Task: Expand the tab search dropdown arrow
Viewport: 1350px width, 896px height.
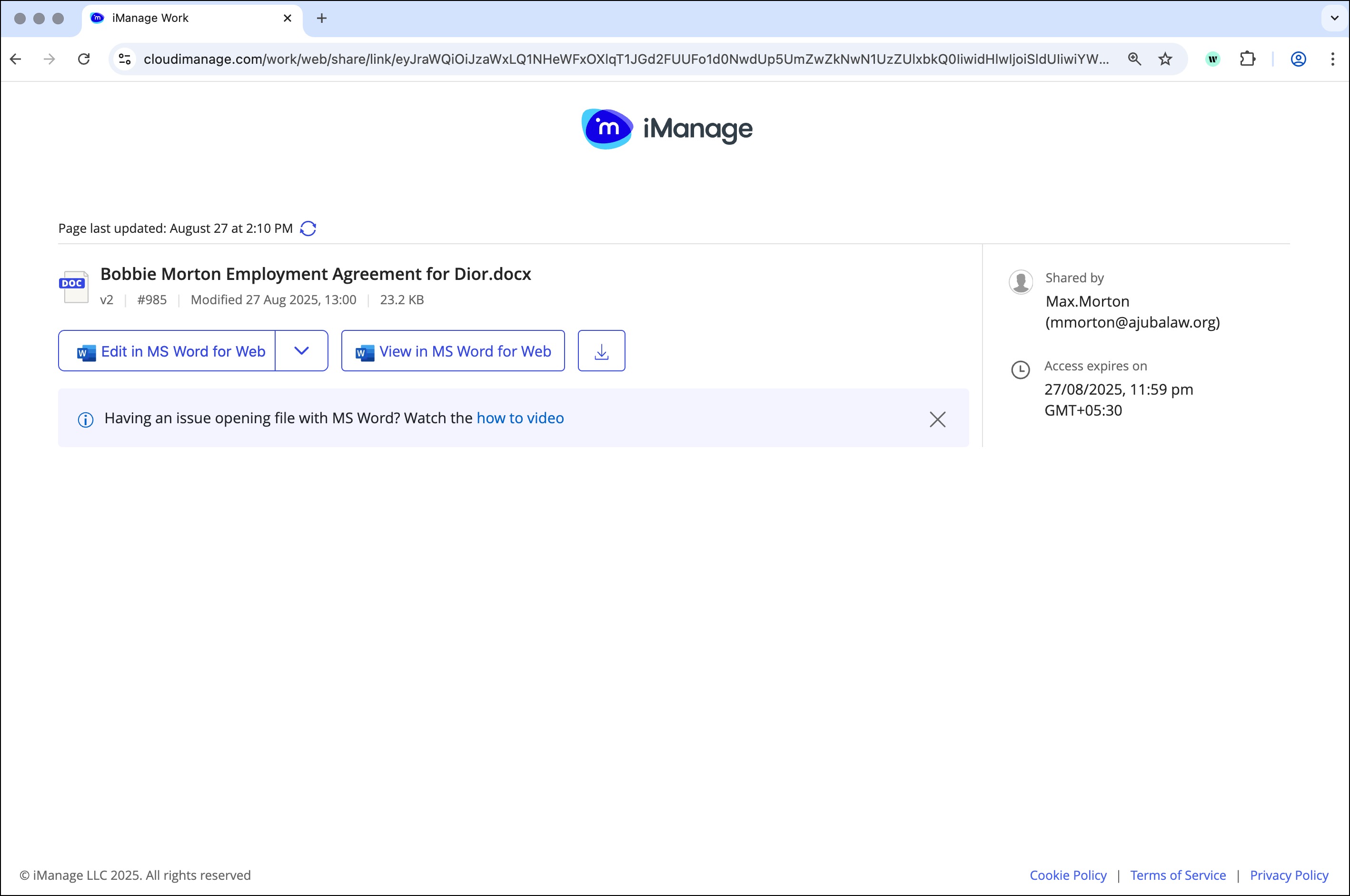Action: pyautogui.click(x=1334, y=18)
